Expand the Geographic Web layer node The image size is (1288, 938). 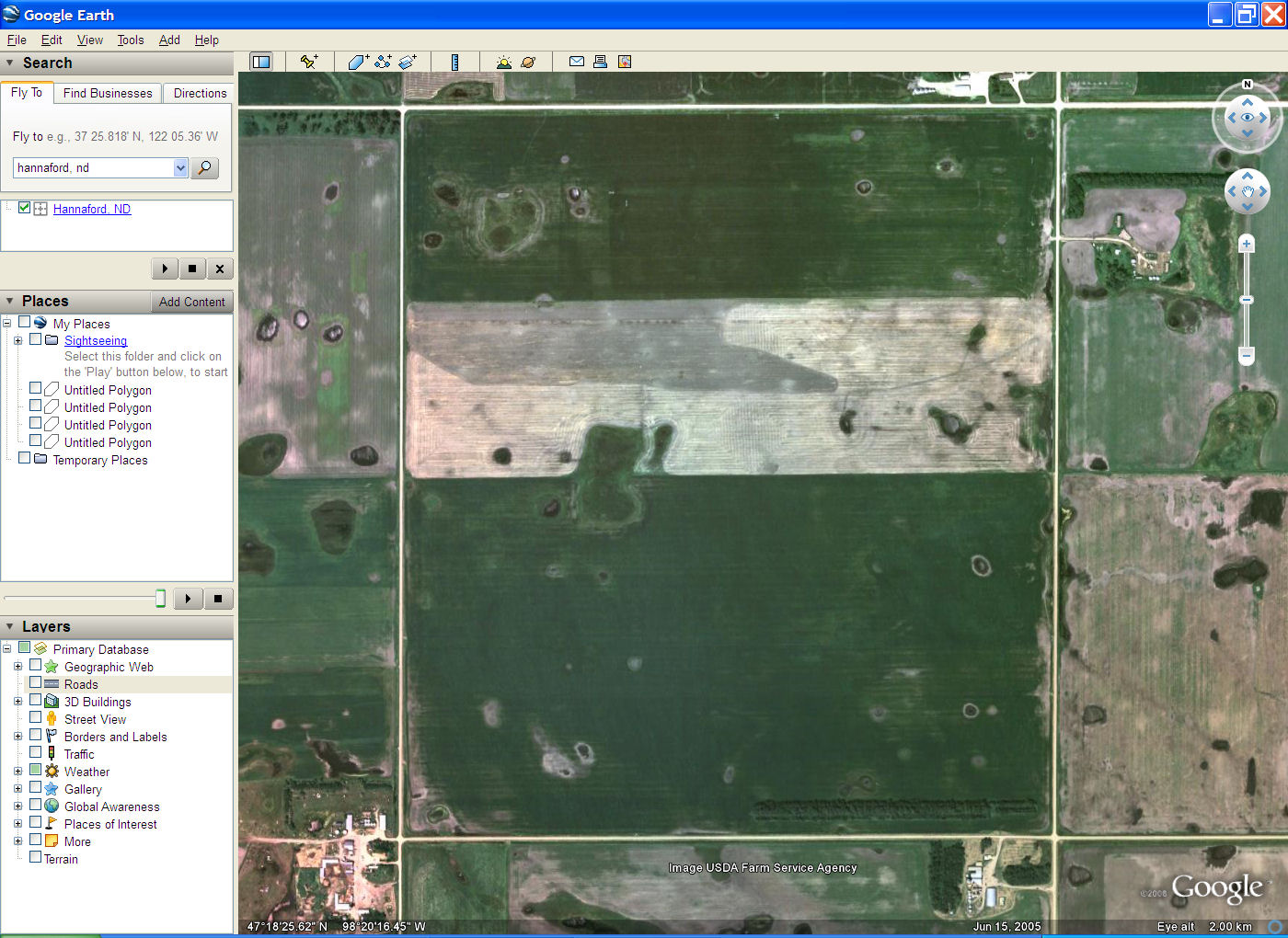[x=17, y=667]
